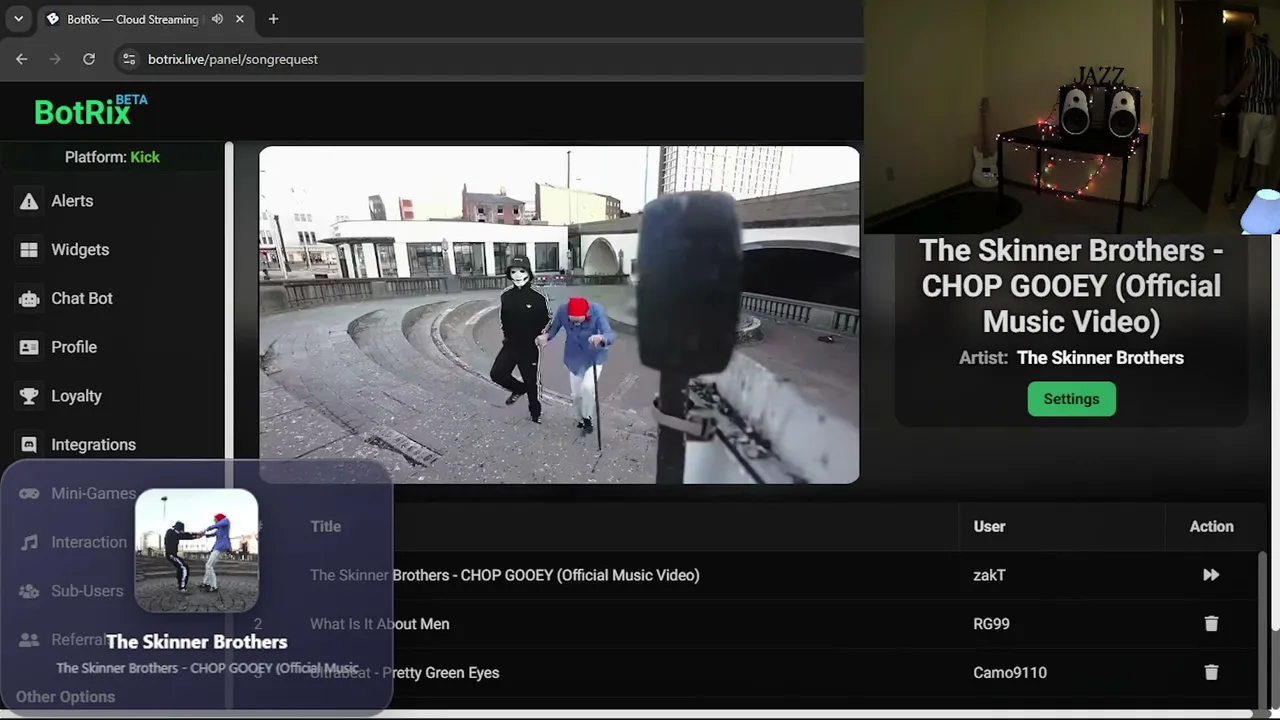Open the tab search dropdown chevron
This screenshot has height=720, width=1280.
18,19
